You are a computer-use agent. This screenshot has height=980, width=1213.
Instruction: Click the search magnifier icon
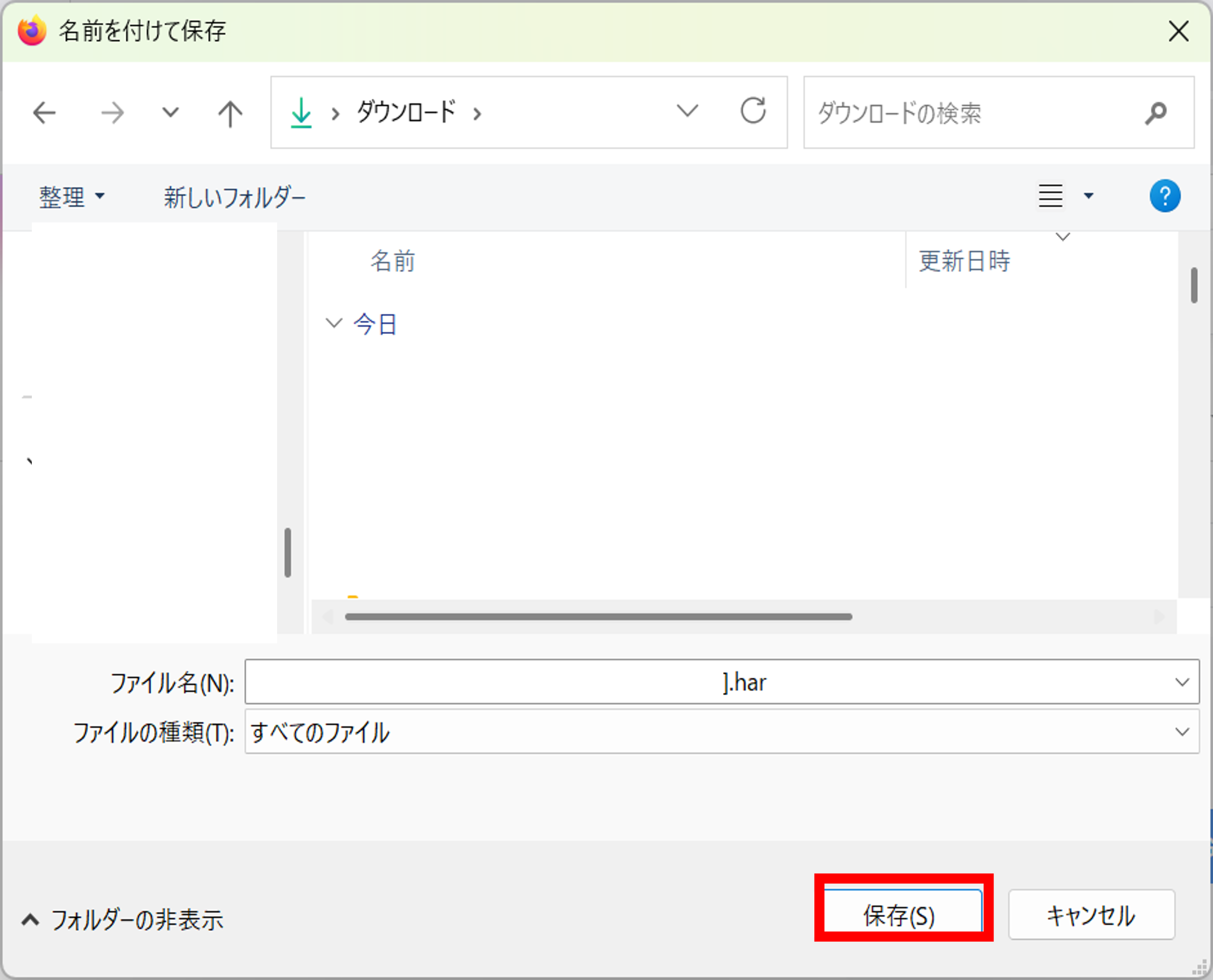point(1155,113)
